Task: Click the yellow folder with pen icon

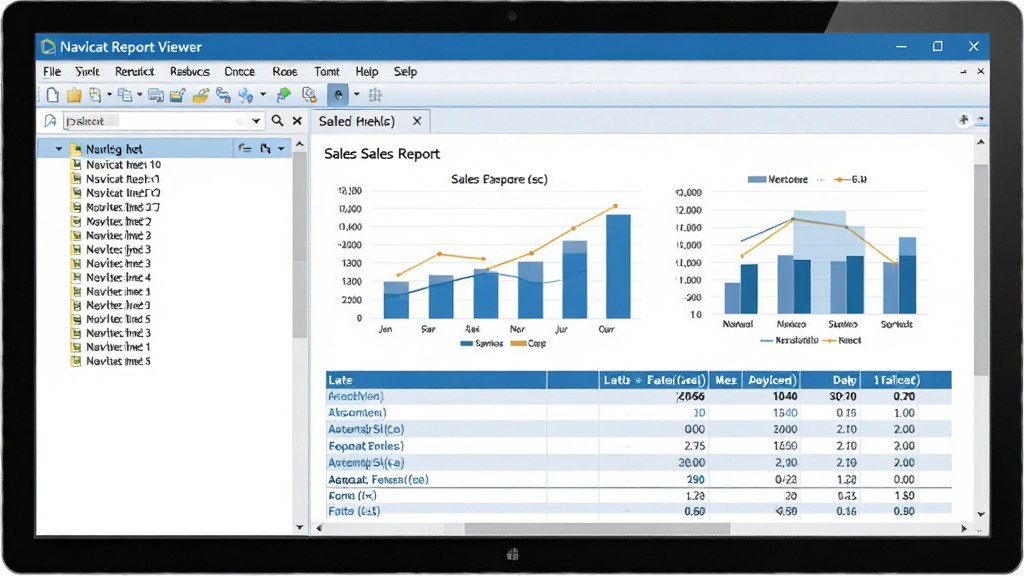Action: coord(200,95)
